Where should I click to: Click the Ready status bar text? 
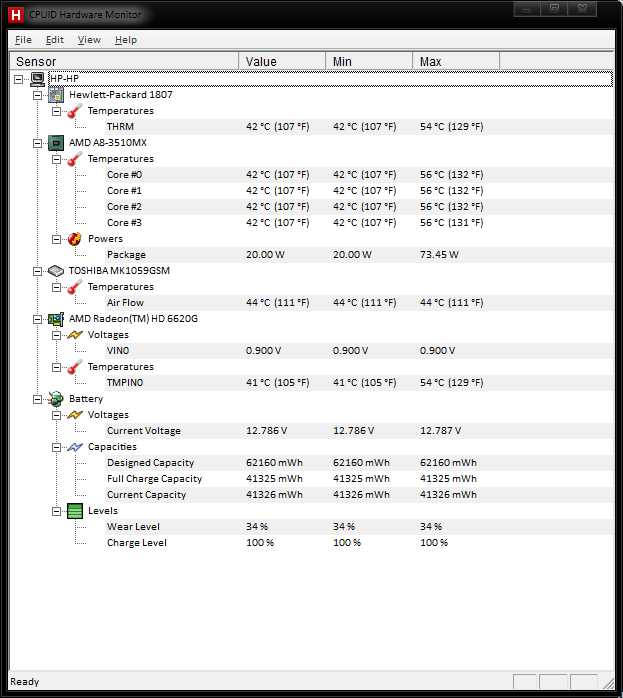(24, 682)
